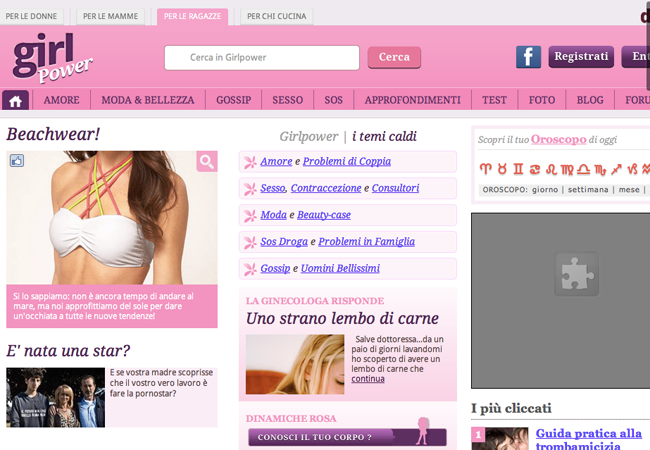This screenshot has height=450, width=650.
Task: Show weekly horoscope via settimana link
Action: coord(589,189)
